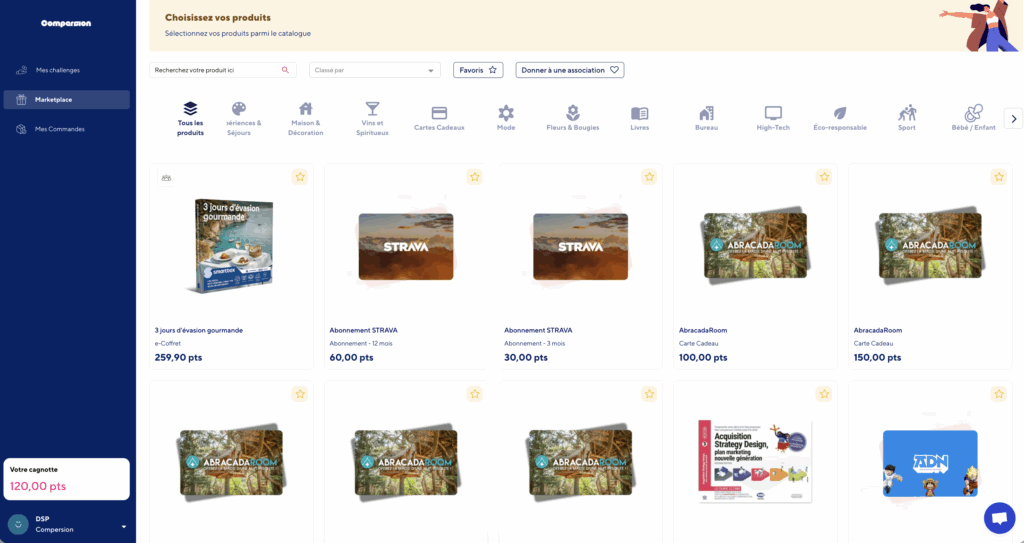1024x543 pixels.
Task: Click the product search input field
Action: point(215,70)
